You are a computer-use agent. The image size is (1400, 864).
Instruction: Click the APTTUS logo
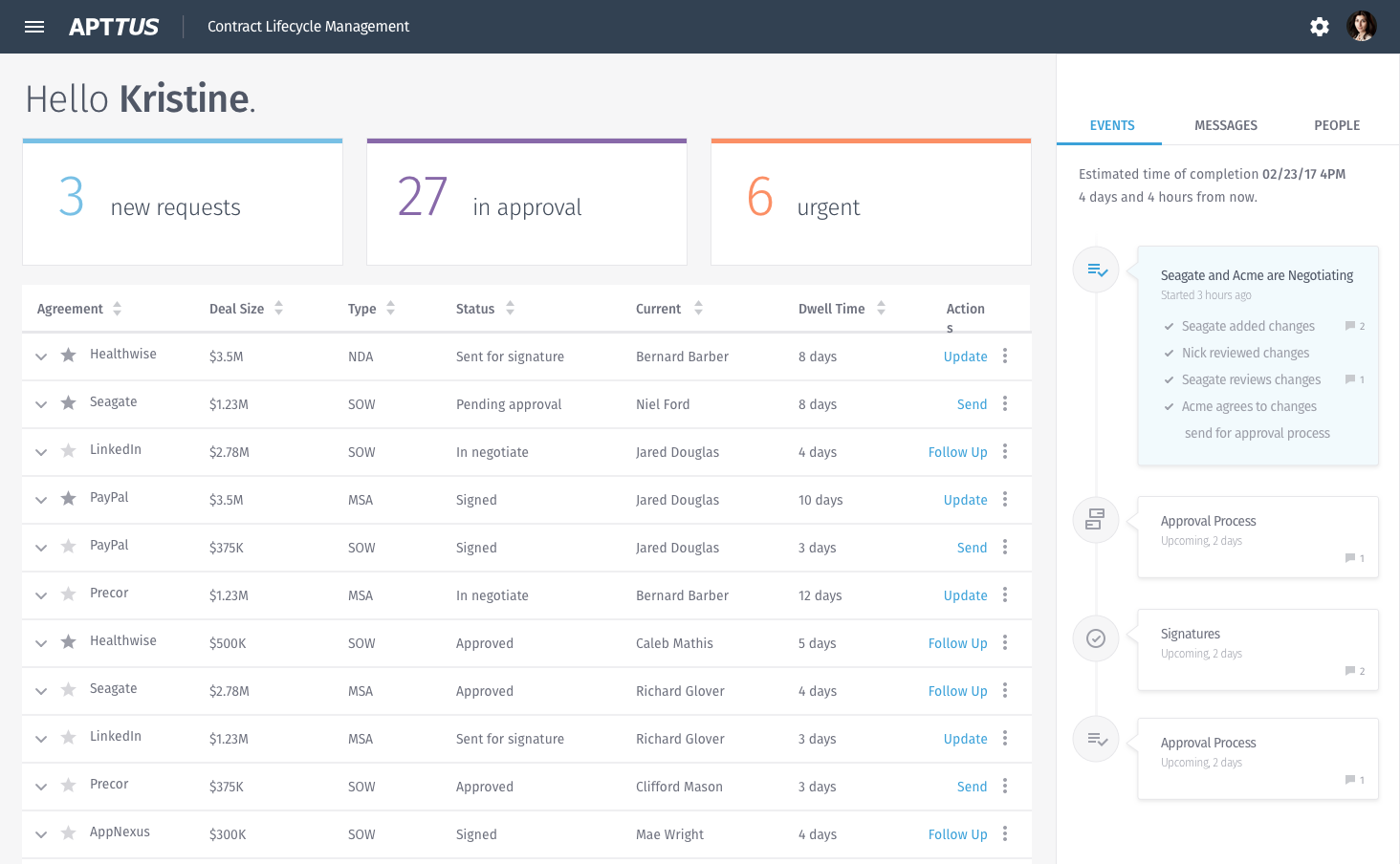click(114, 27)
